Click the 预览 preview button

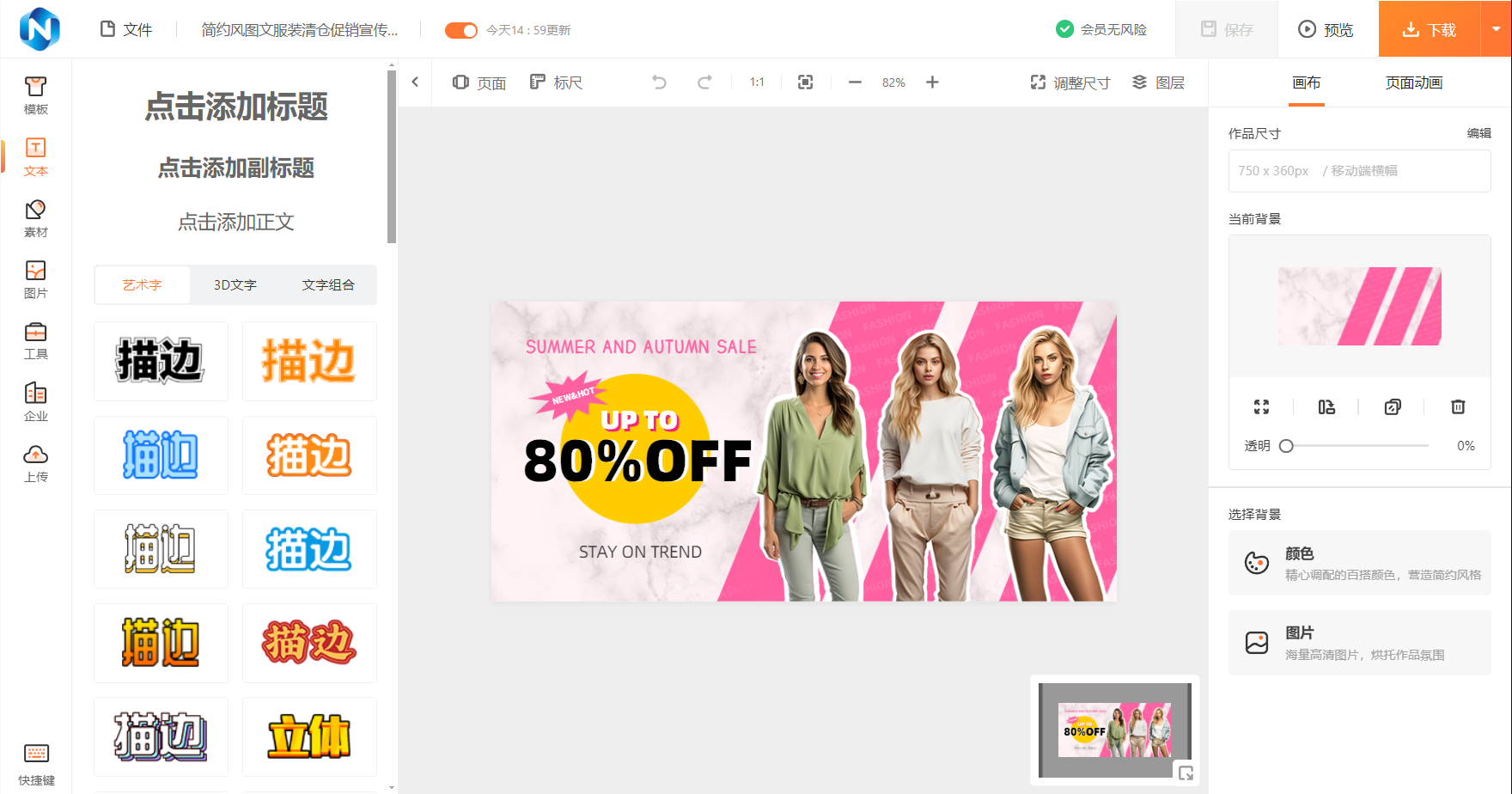[1326, 30]
